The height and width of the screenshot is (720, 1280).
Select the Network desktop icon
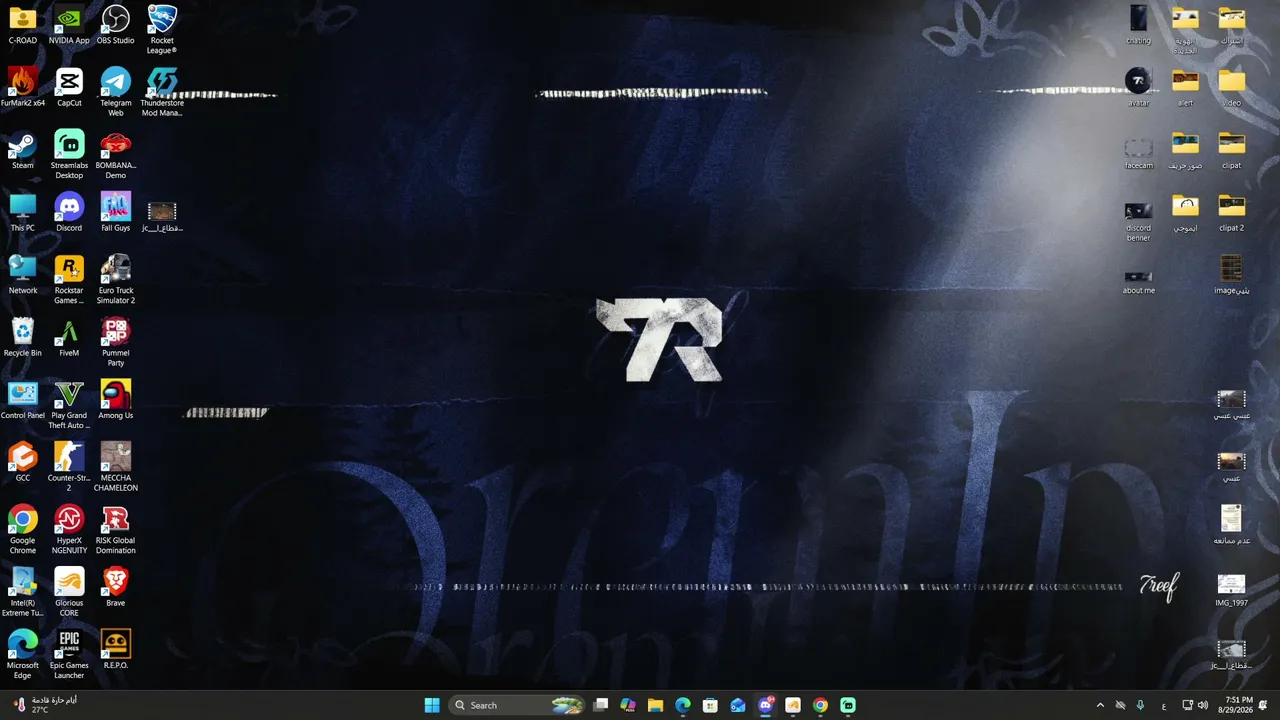[x=23, y=275]
